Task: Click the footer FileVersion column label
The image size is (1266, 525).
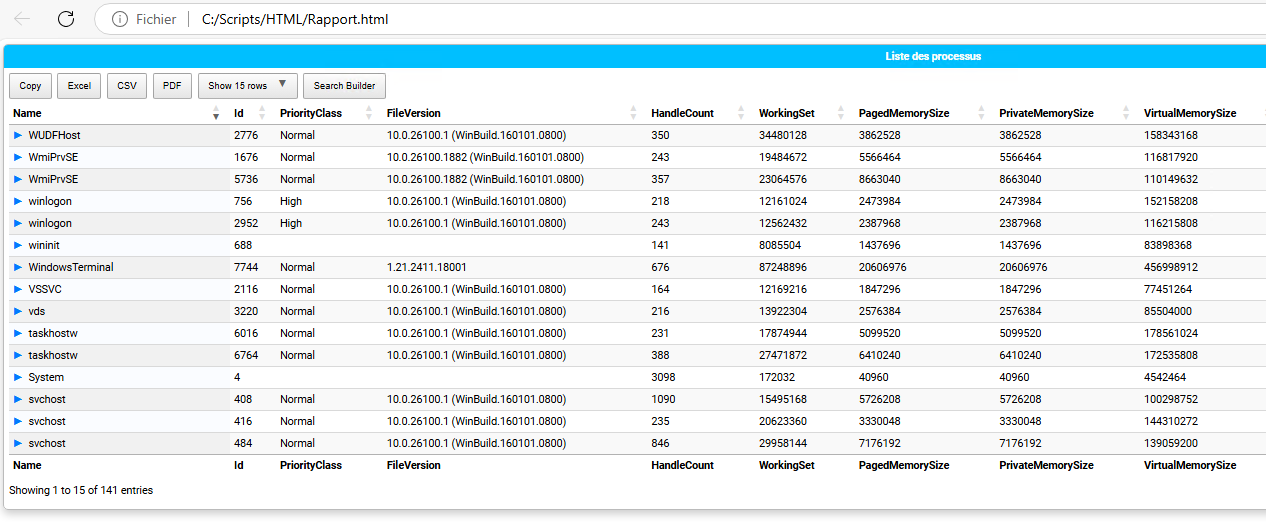Action: [414, 465]
